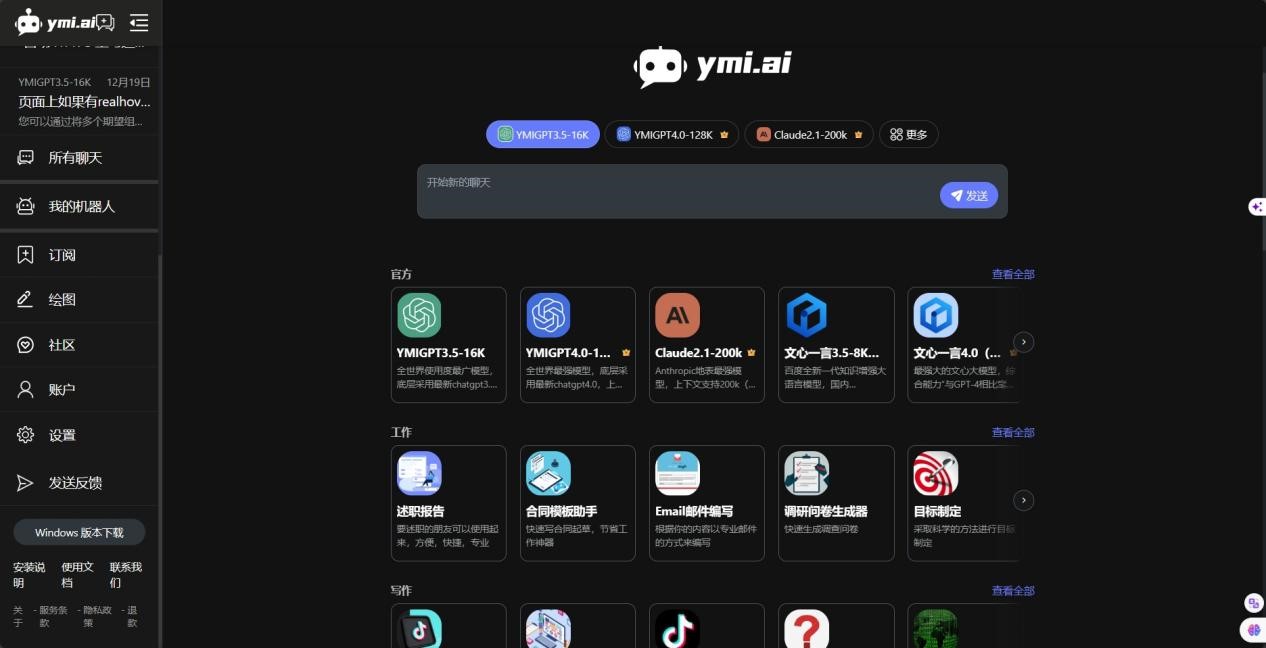Open the 账户 account page
Image resolution: width=1266 pixels, height=648 pixels.
pos(61,389)
